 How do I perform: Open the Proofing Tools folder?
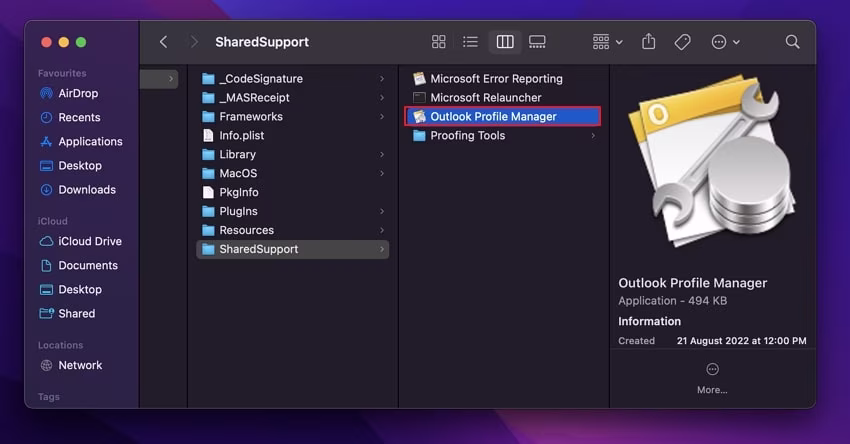tap(467, 136)
